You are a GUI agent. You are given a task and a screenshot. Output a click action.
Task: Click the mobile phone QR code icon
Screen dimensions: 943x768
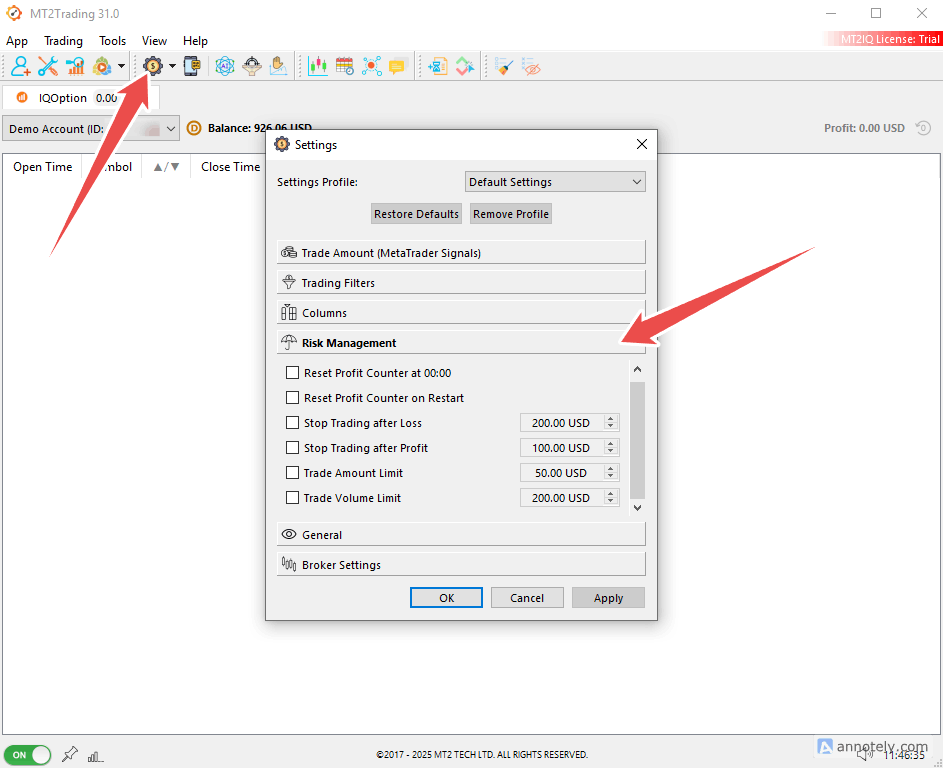[x=192, y=66]
